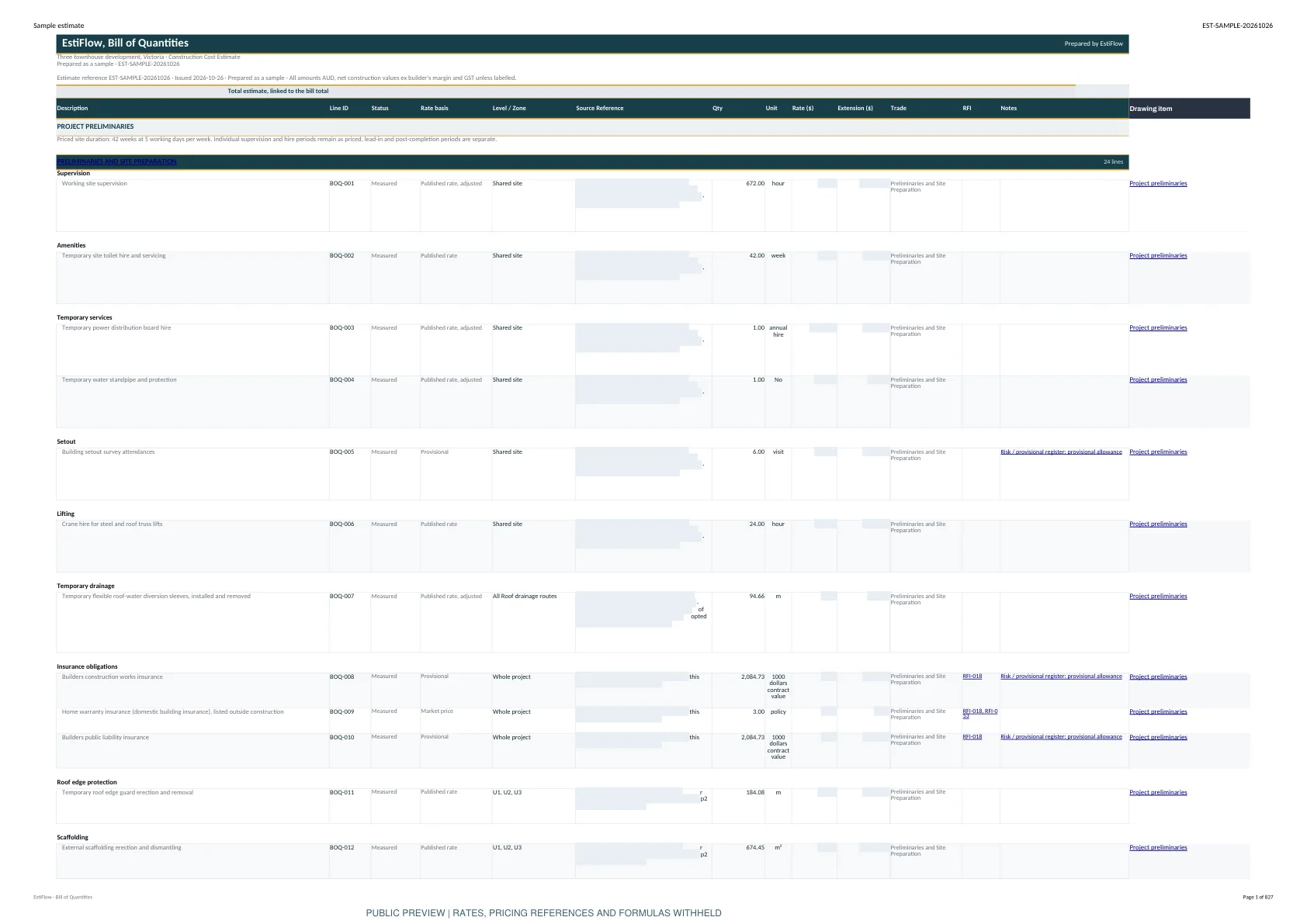Screen dimensions: 1307x924
Task: Select the 'EstiFlow, Bill of Quantities' title
Action: pos(126,43)
